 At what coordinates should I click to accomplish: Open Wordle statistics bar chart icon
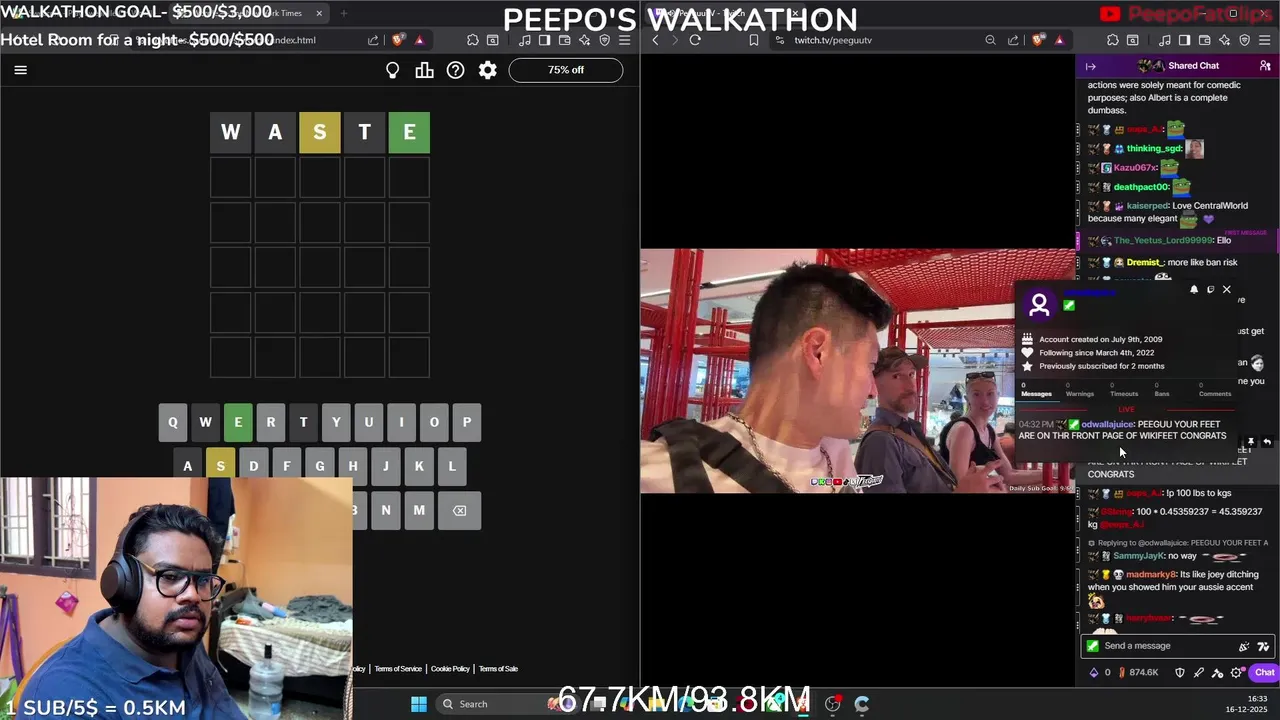[x=425, y=70]
